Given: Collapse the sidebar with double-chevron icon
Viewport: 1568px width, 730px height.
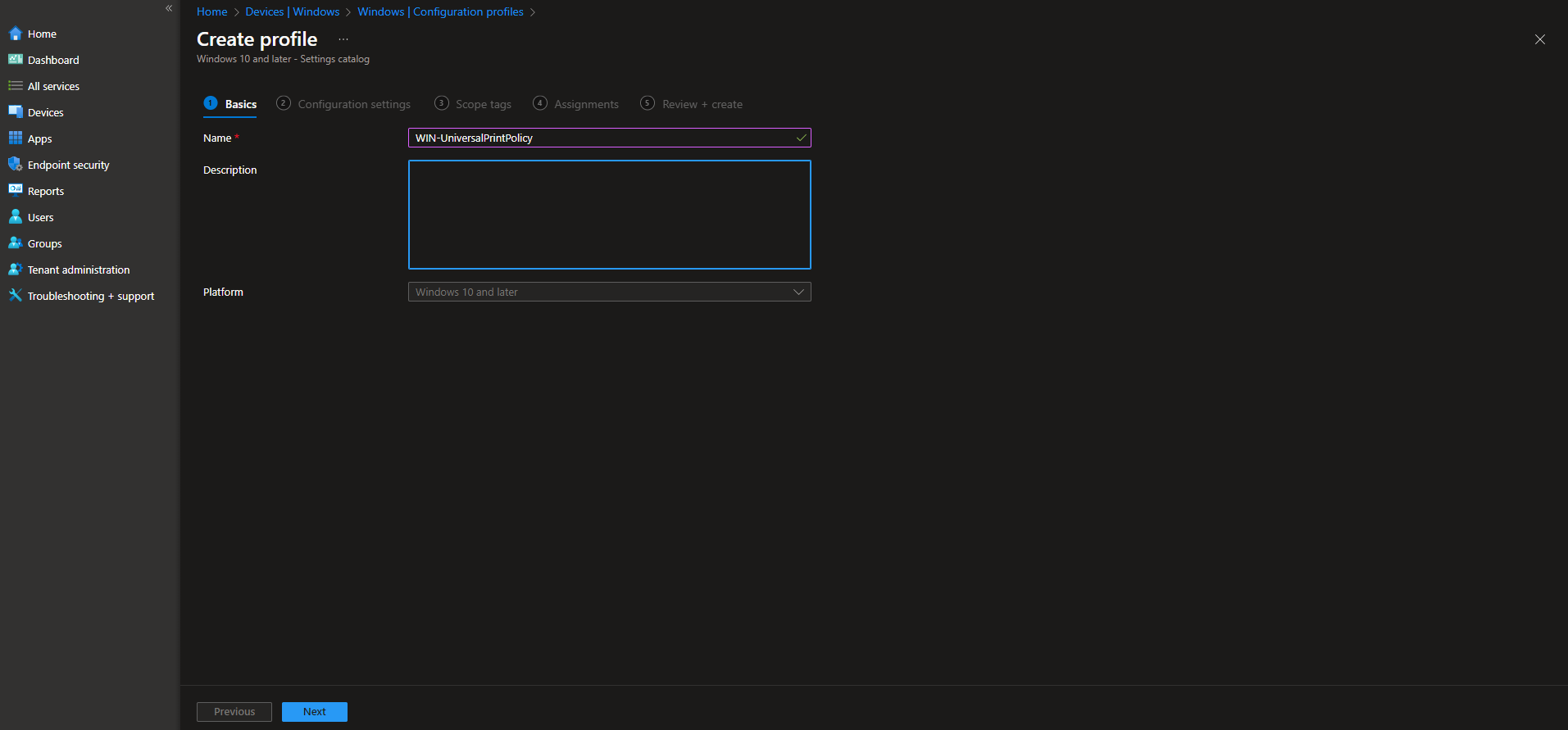Looking at the screenshot, I should [x=169, y=8].
